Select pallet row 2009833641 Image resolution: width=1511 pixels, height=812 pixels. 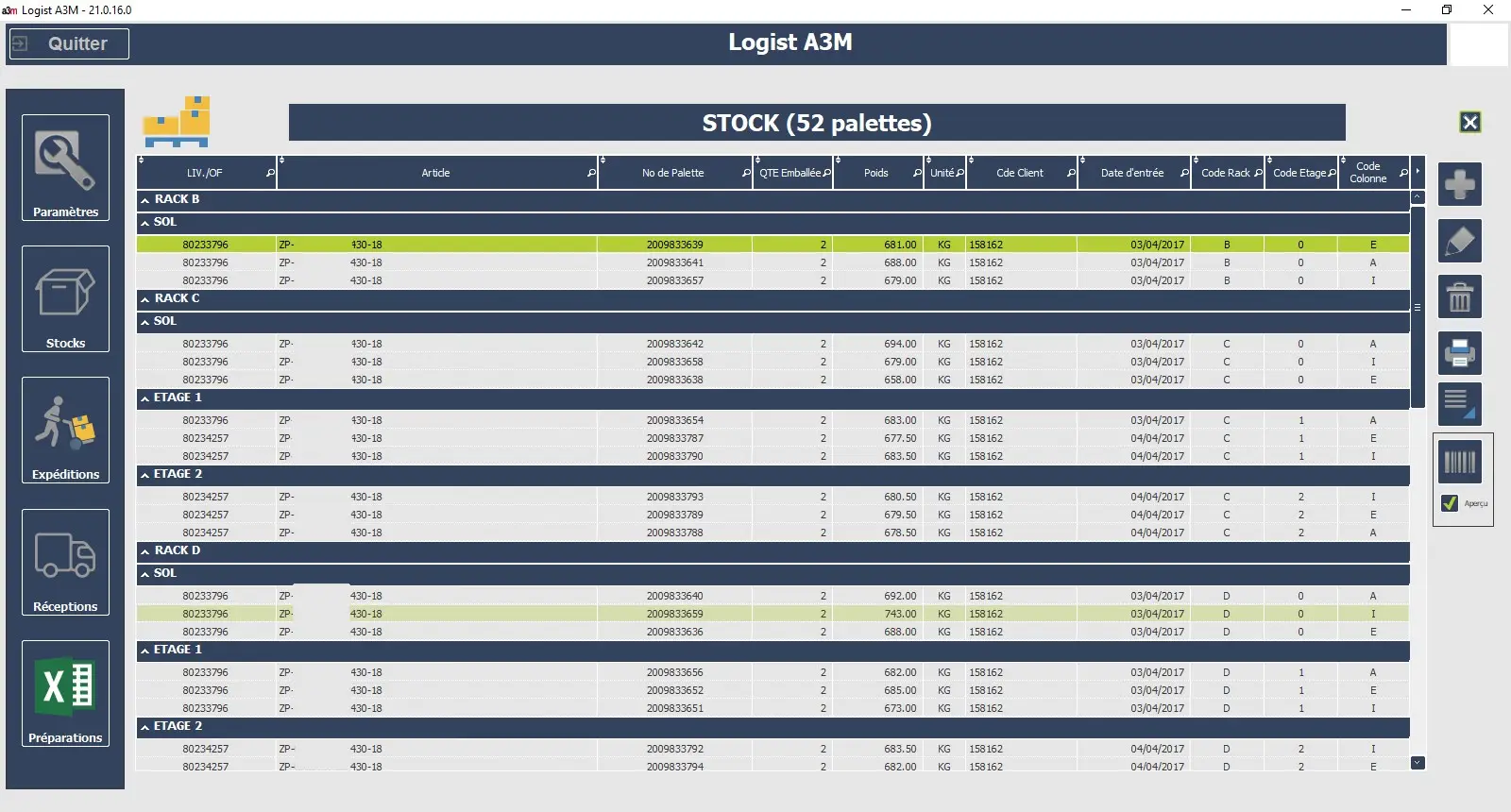click(x=772, y=262)
